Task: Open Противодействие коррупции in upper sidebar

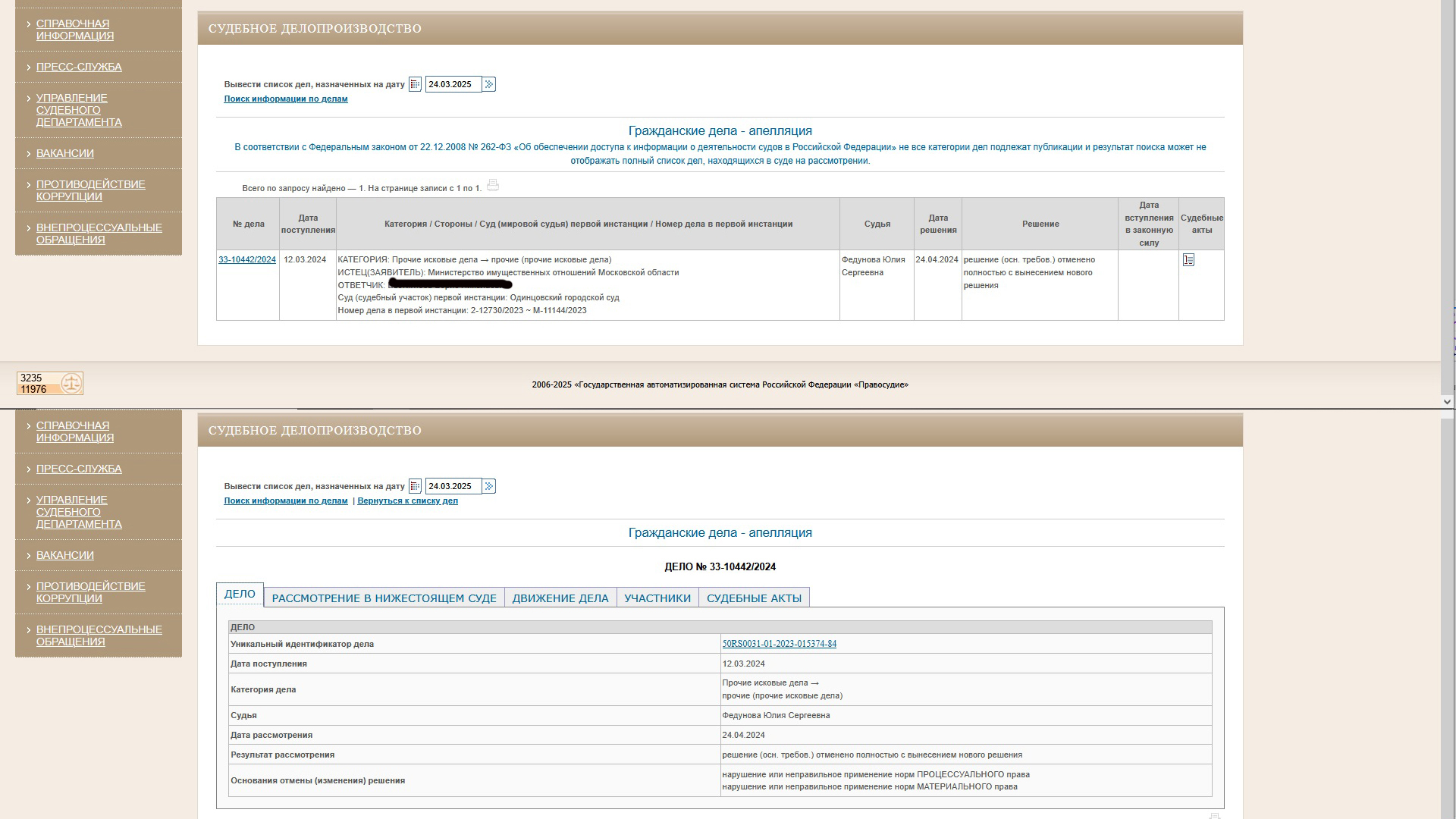Action: click(90, 190)
